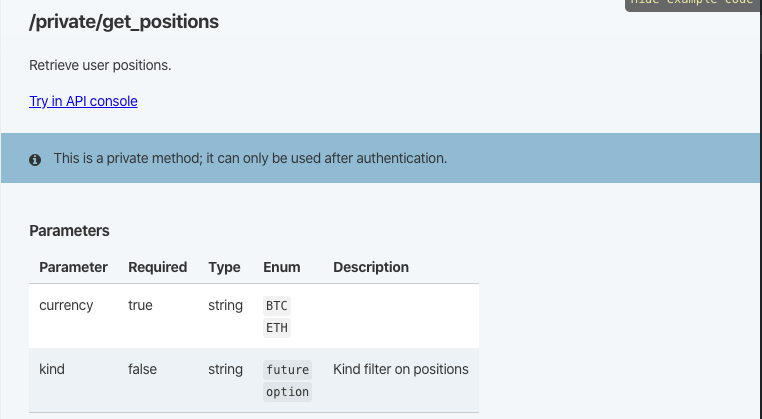The width and height of the screenshot is (762, 419).
Task: Click the Retrieve user positions description
Action: coord(100,65)
